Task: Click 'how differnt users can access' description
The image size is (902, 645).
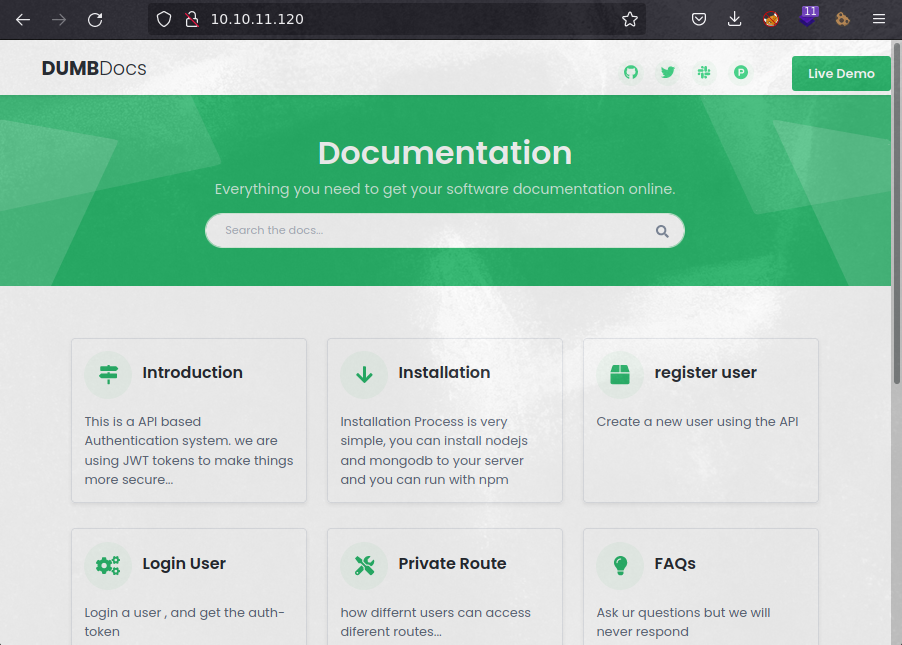Action: click(435, 622)
